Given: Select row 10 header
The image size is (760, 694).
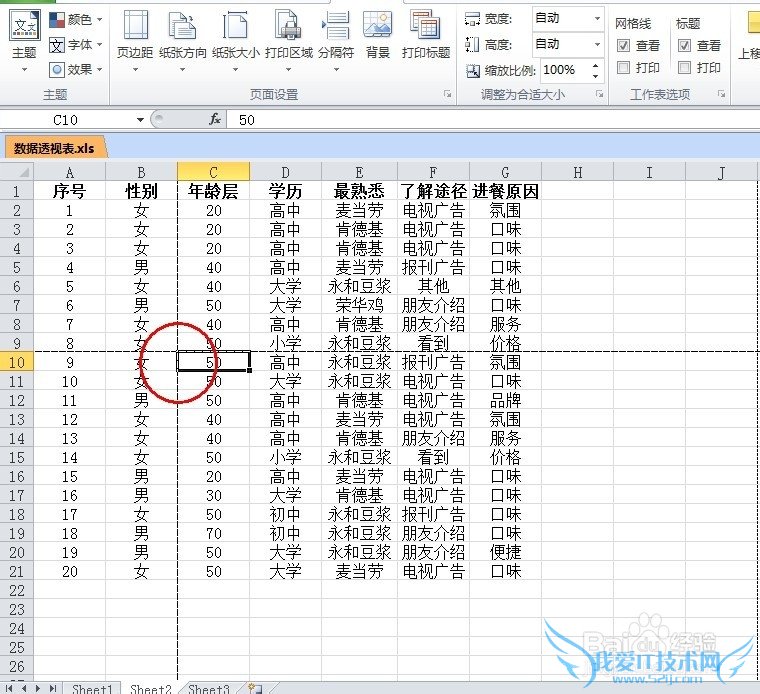Looking at the screenshot, I should click(16, 363).
